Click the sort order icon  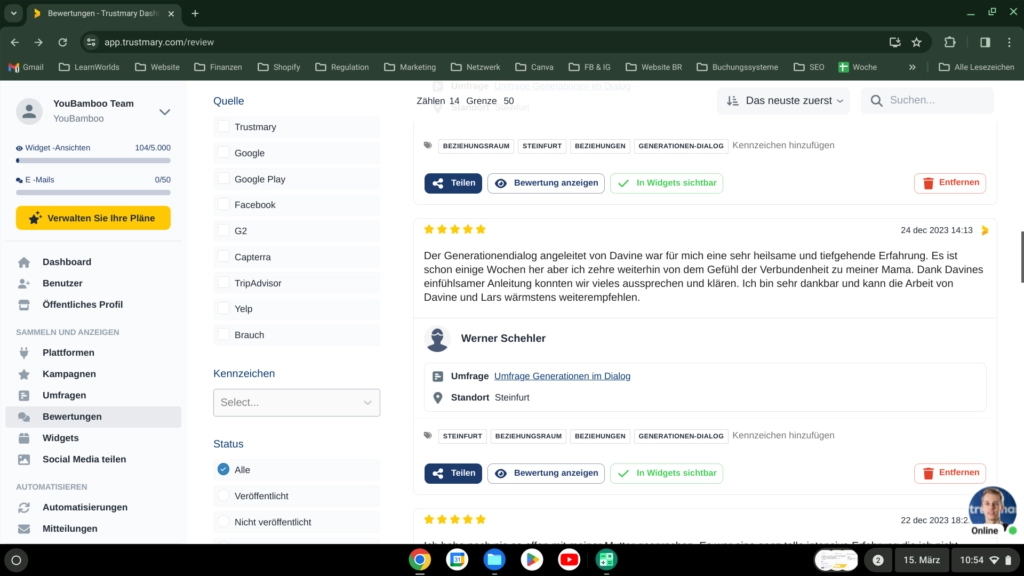[x=732, y=101]
